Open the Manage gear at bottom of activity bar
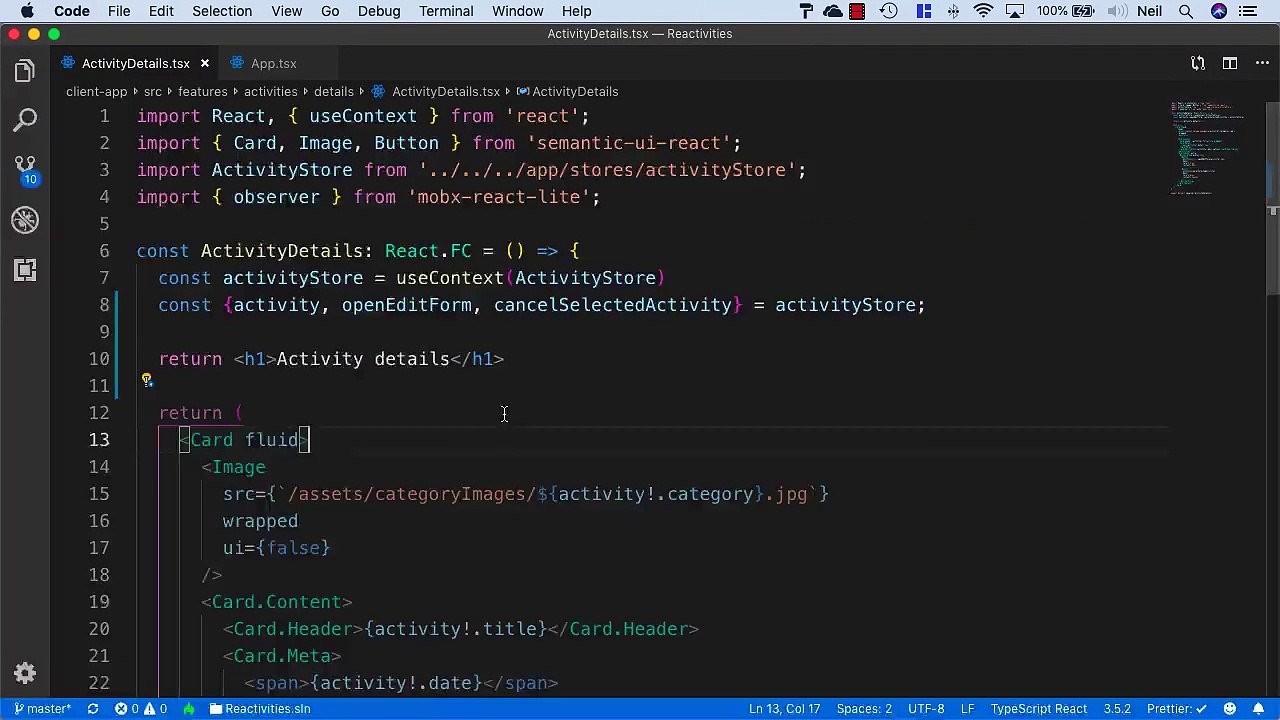 click(25, 673)
